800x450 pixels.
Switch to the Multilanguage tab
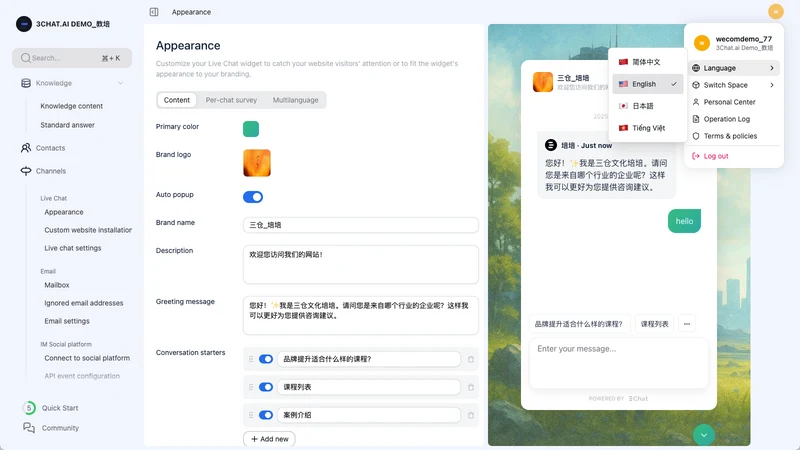[295, 100]
